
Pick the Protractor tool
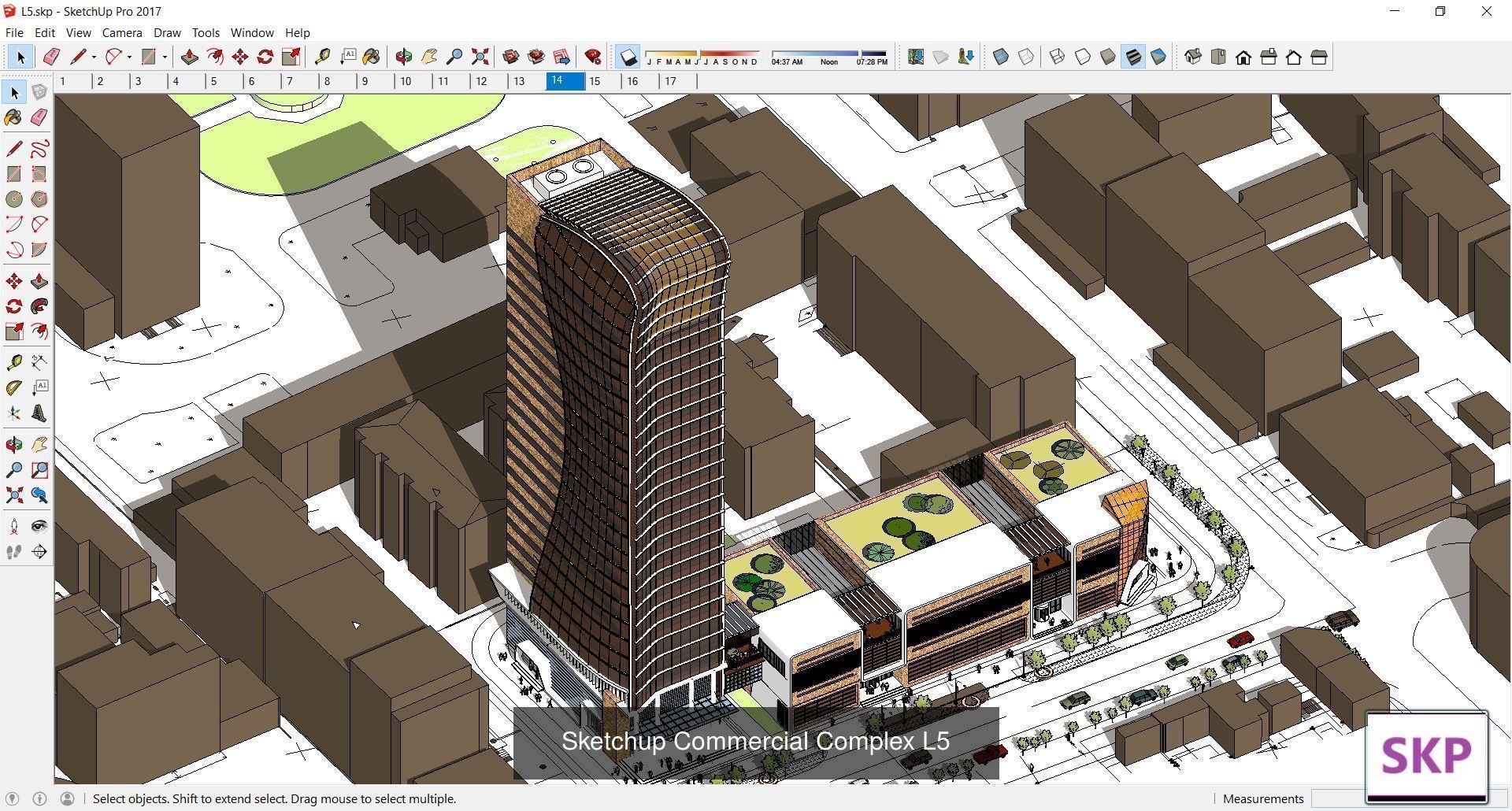pyautogui.click(x=14, y=387)
